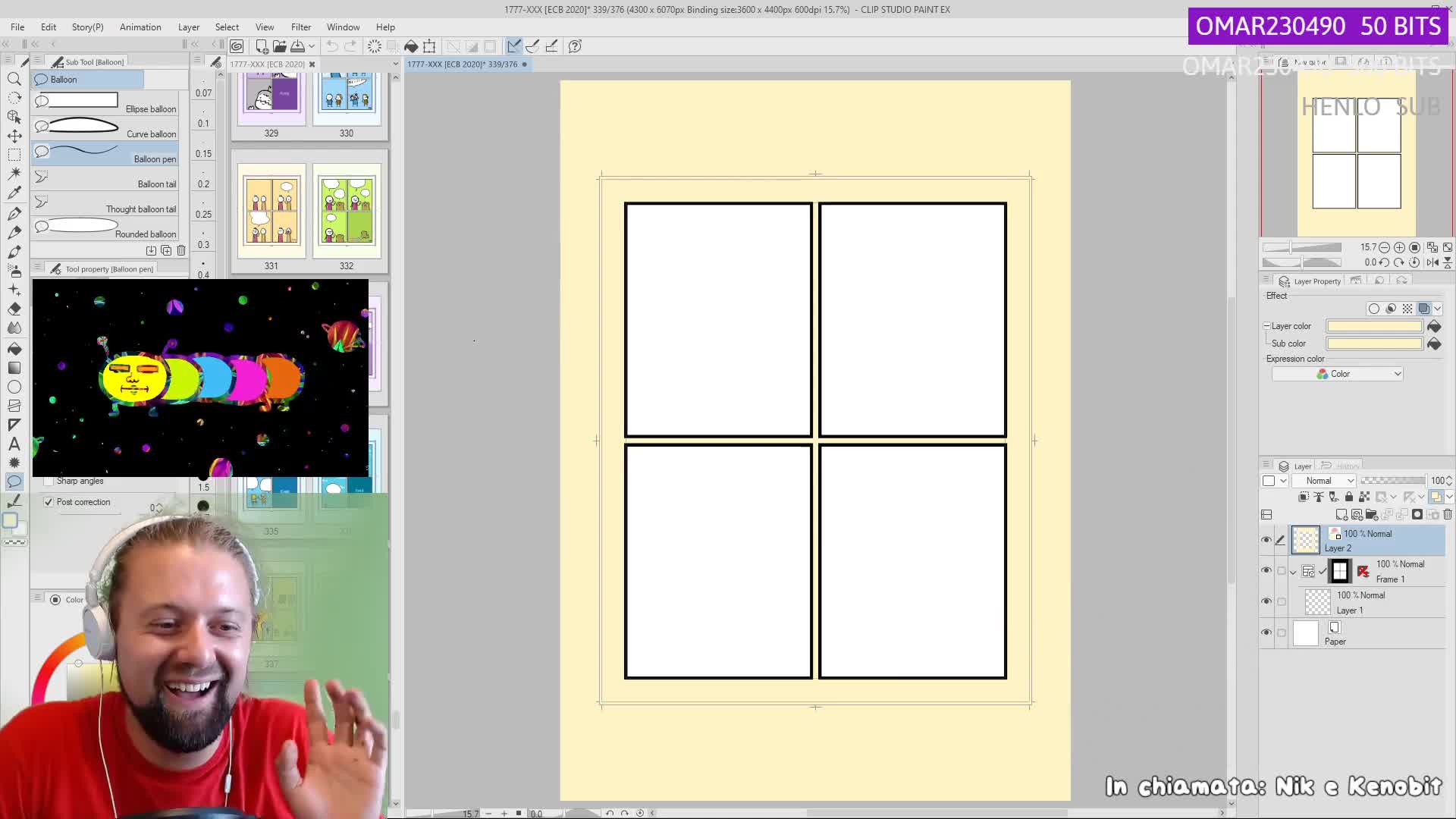Screen dimensions: 1456x819
Task: Click Open file toolbar icon
Action: point(280,46)
